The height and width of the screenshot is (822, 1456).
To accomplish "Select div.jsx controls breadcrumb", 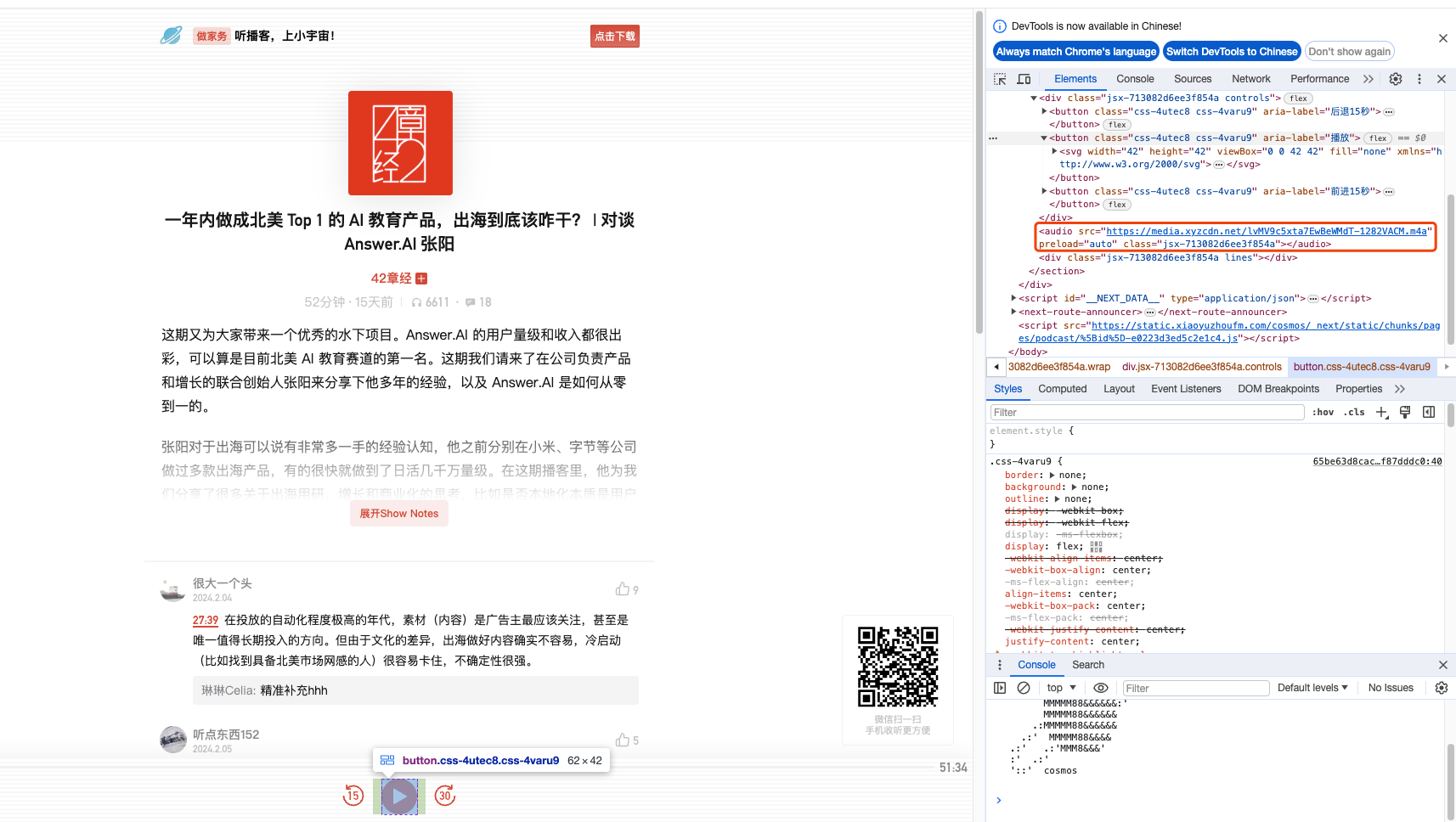I will (1201, 367).
